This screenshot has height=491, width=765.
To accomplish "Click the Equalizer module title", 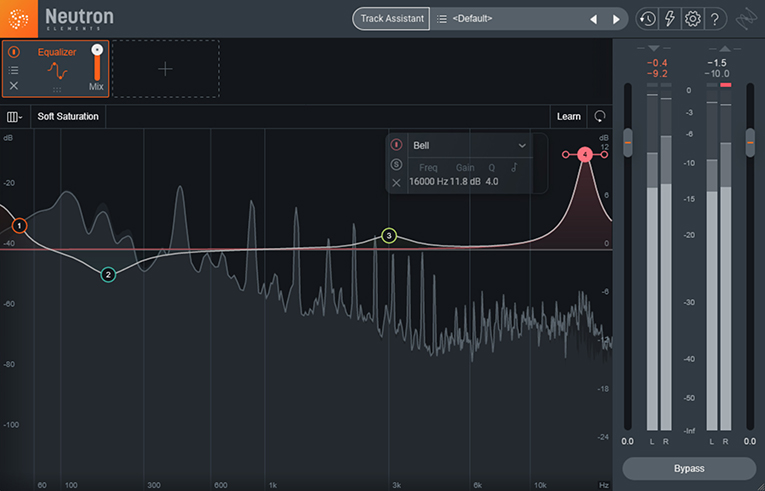I will (57, 52).
